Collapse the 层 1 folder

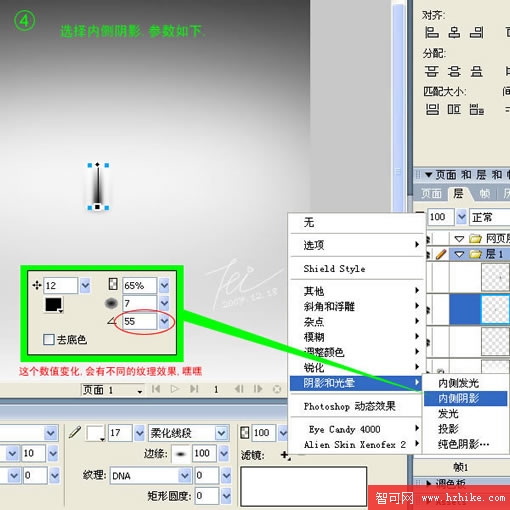point(459,255)
